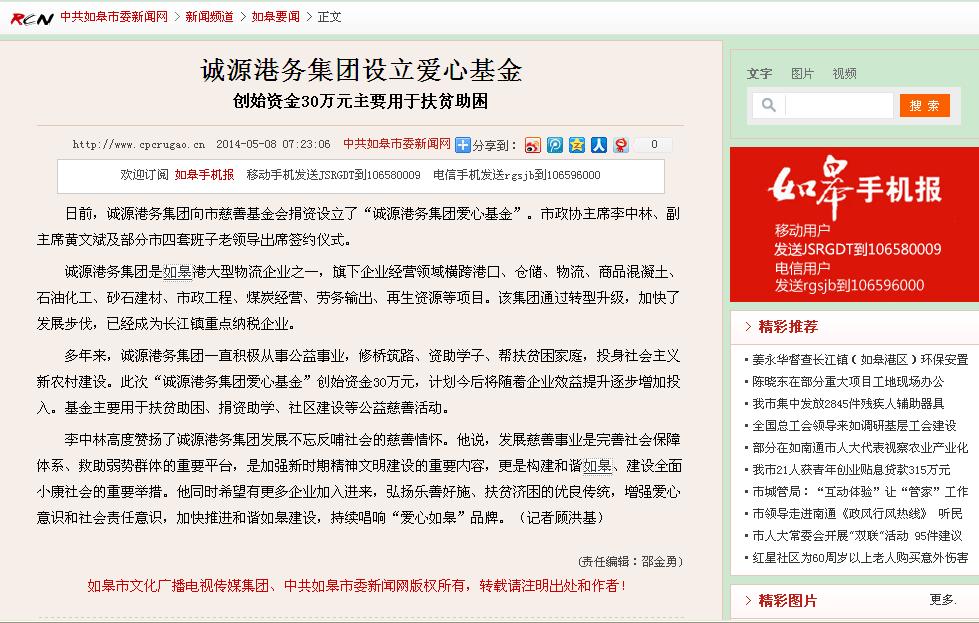The height and width of the screenshot is (623, 979).
Task: Click the 如皋手机报 red banner
Action: tap(854, 224)
